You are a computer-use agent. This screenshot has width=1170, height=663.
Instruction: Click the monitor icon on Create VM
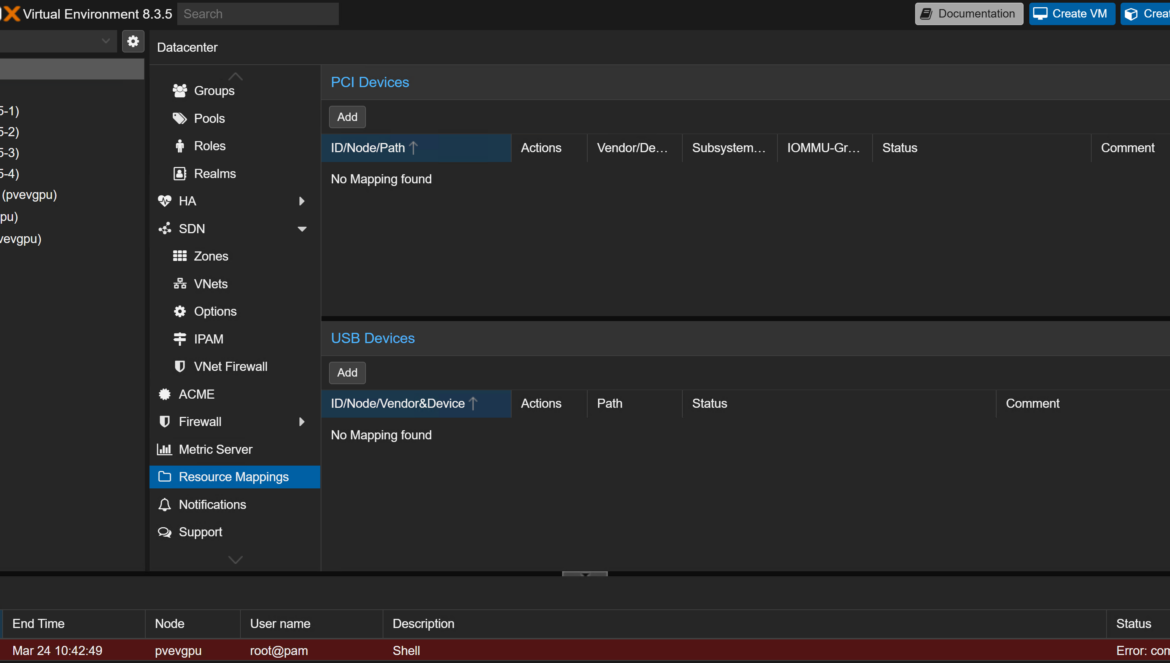coord(1040,14)
